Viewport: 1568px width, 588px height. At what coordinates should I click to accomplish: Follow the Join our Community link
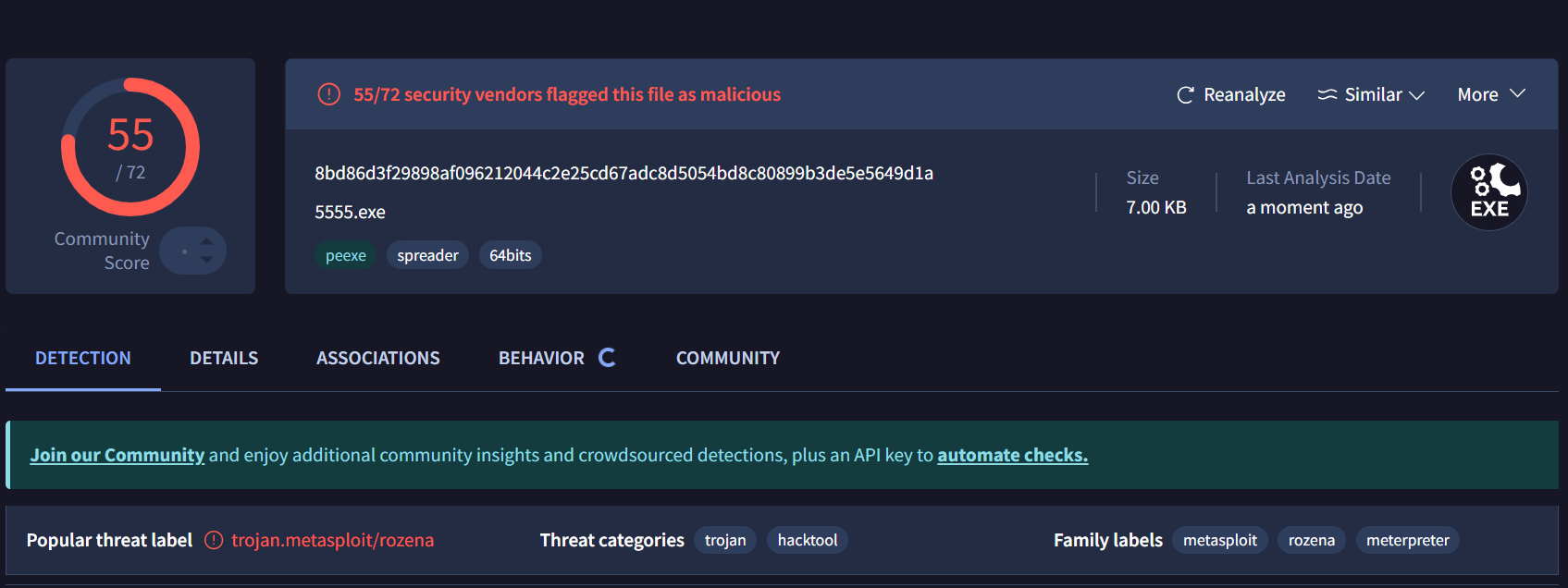[117, 455]
